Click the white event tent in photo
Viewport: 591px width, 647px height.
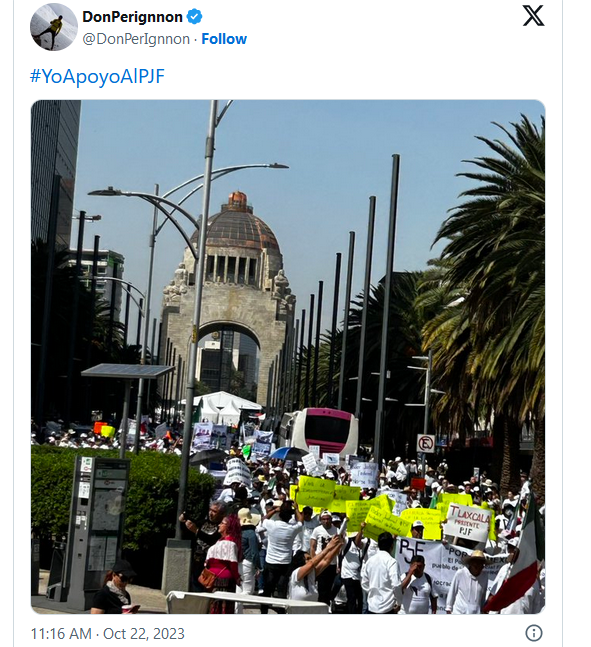pyautogui.click(x=223, y=406)
